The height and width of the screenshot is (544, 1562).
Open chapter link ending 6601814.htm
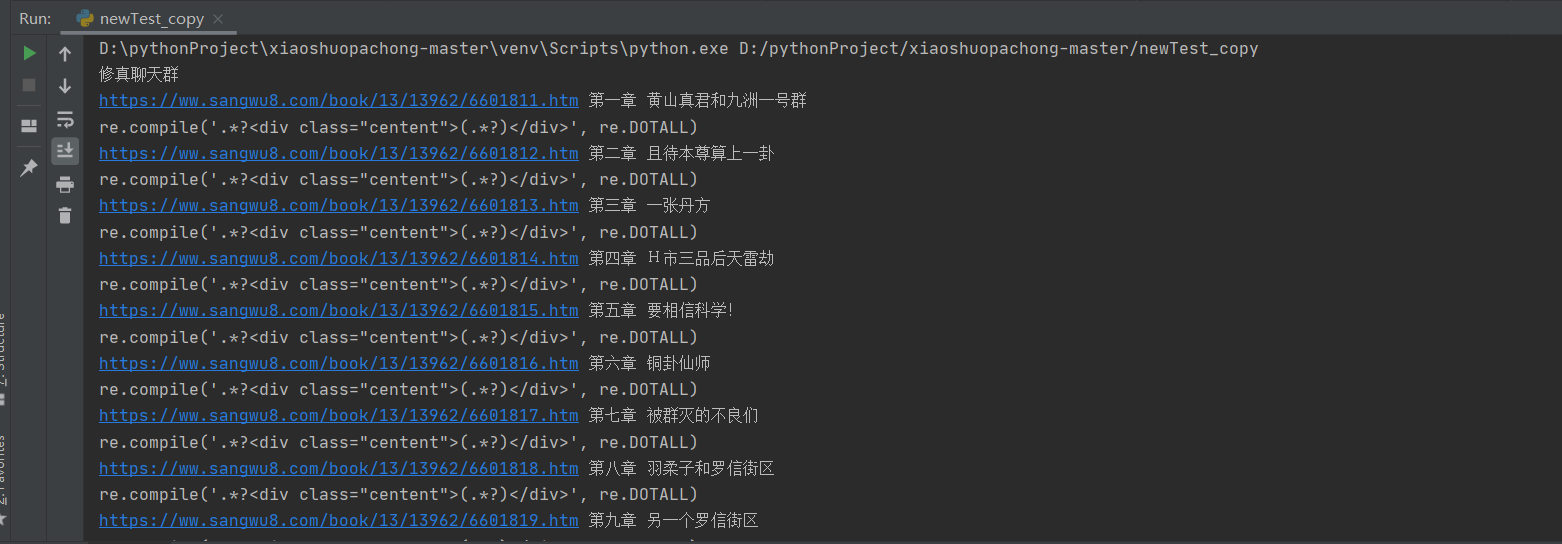(x=338, y=258)
